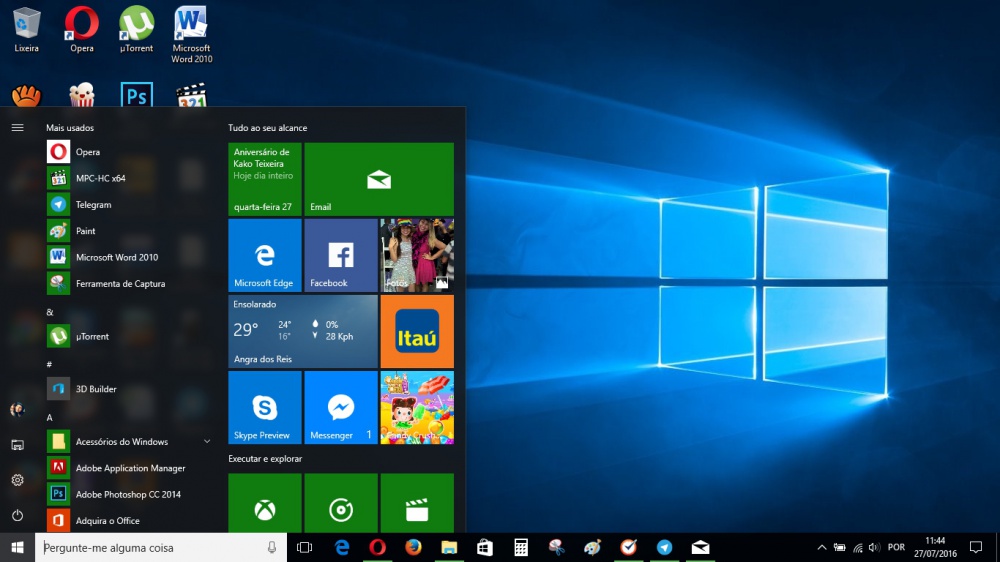Image resolution: width=1000 pixels, height=562 pixels.
Task: Click the Windows Start button
Action: (17, 547)
